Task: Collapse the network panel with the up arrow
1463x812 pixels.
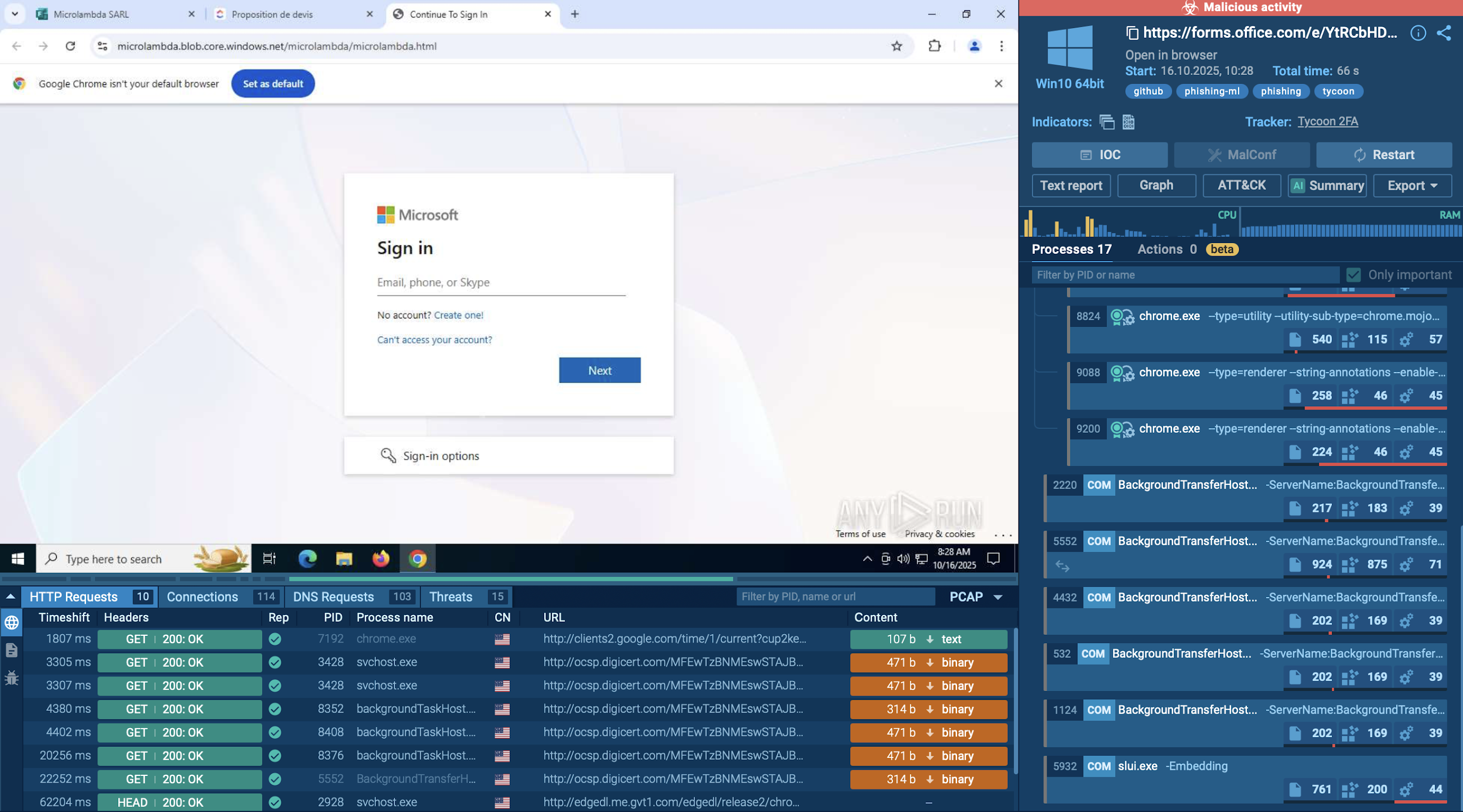Action: 10,596
